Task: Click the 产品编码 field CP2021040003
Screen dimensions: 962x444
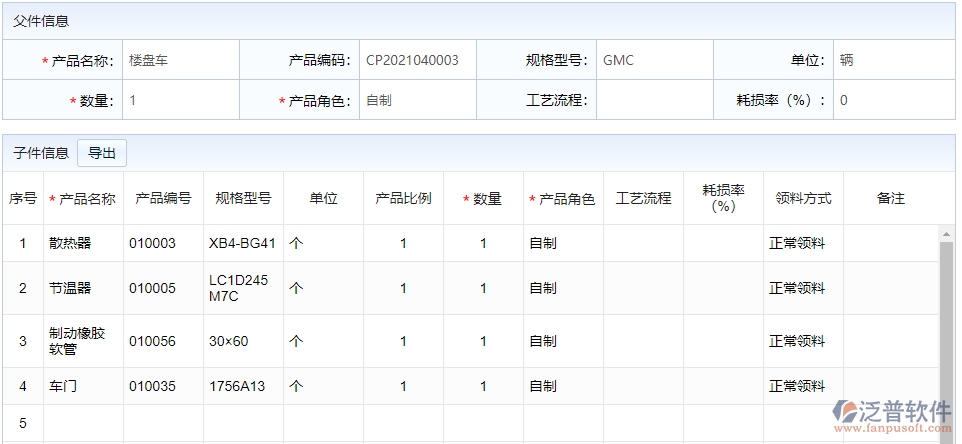Action: (417, 60)
